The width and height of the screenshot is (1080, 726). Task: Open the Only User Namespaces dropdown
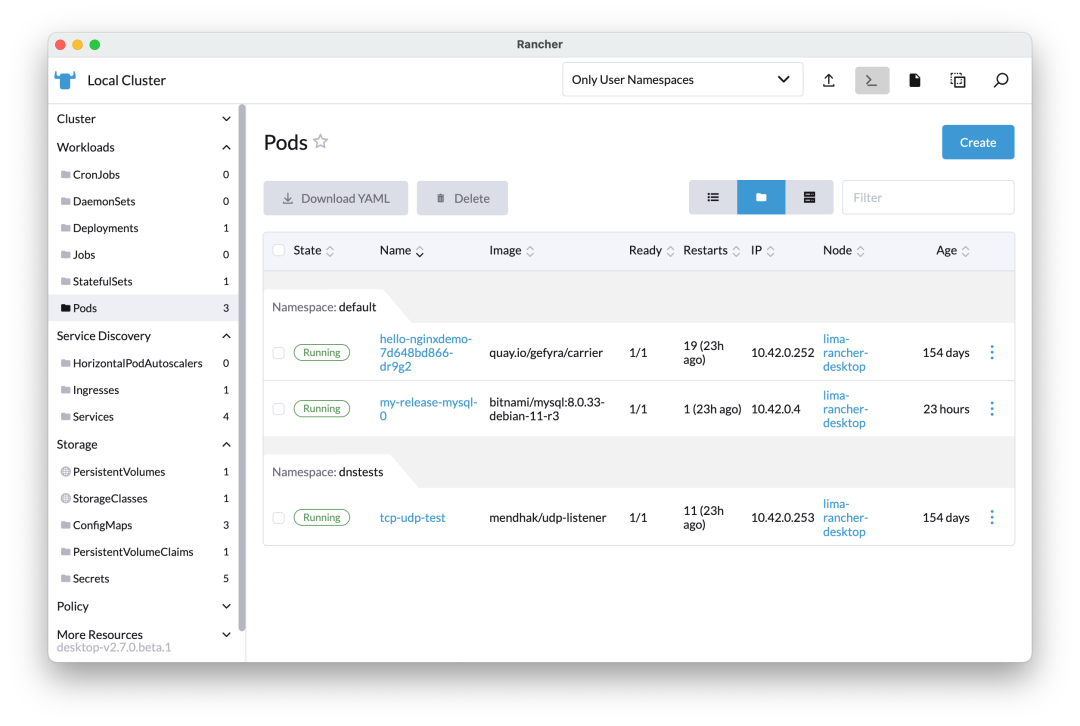click(x=683, y=79)
